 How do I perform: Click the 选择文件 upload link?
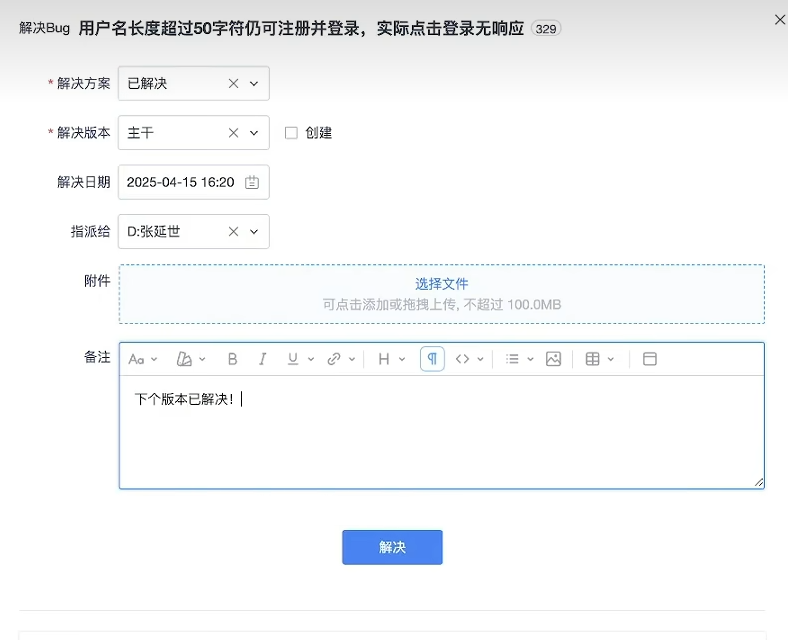[442, 284]
